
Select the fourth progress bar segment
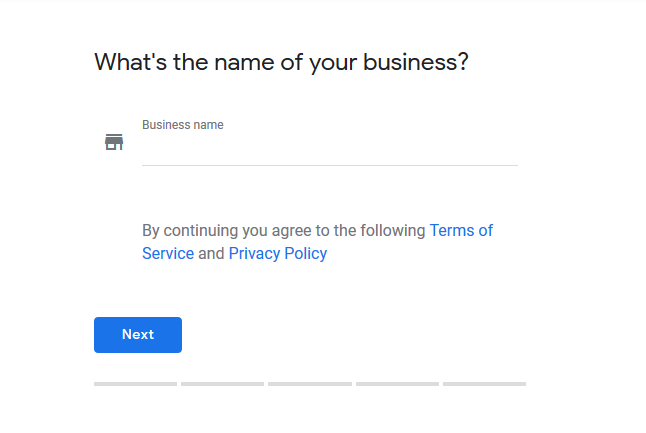[x=397, y=384]
